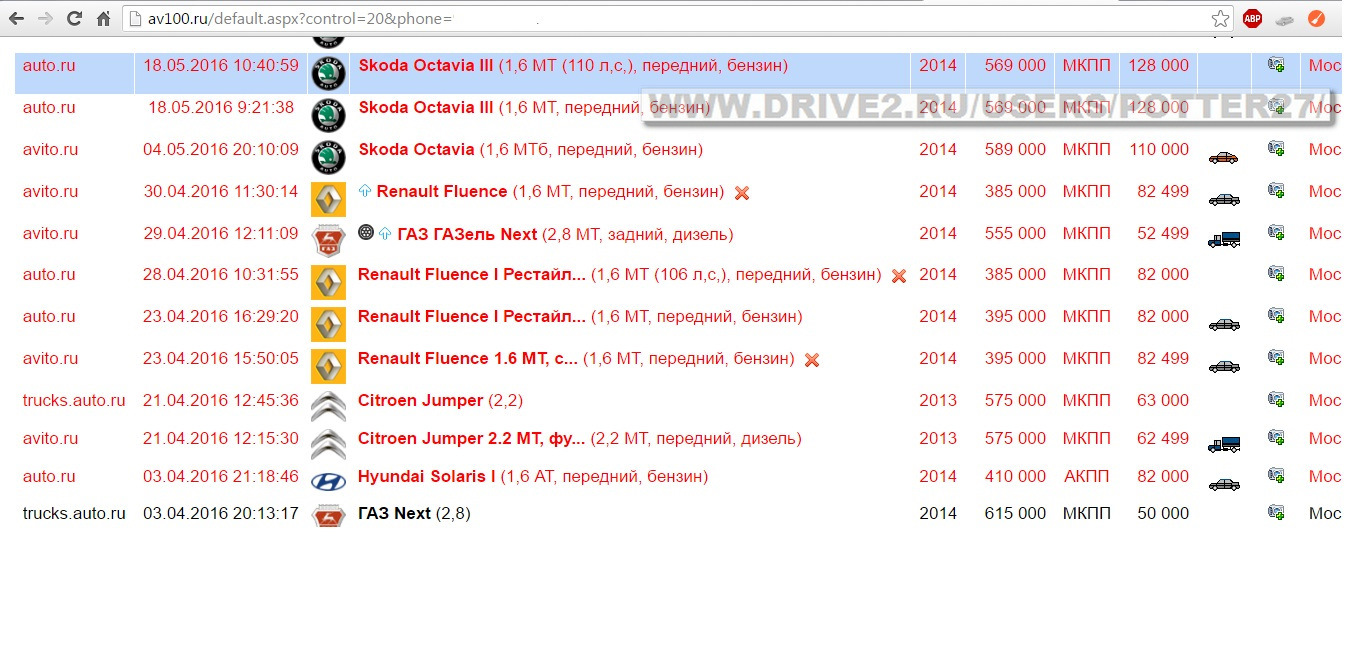Click the mileage 110 000
1360x648 pixels.
coord(1159,149)
